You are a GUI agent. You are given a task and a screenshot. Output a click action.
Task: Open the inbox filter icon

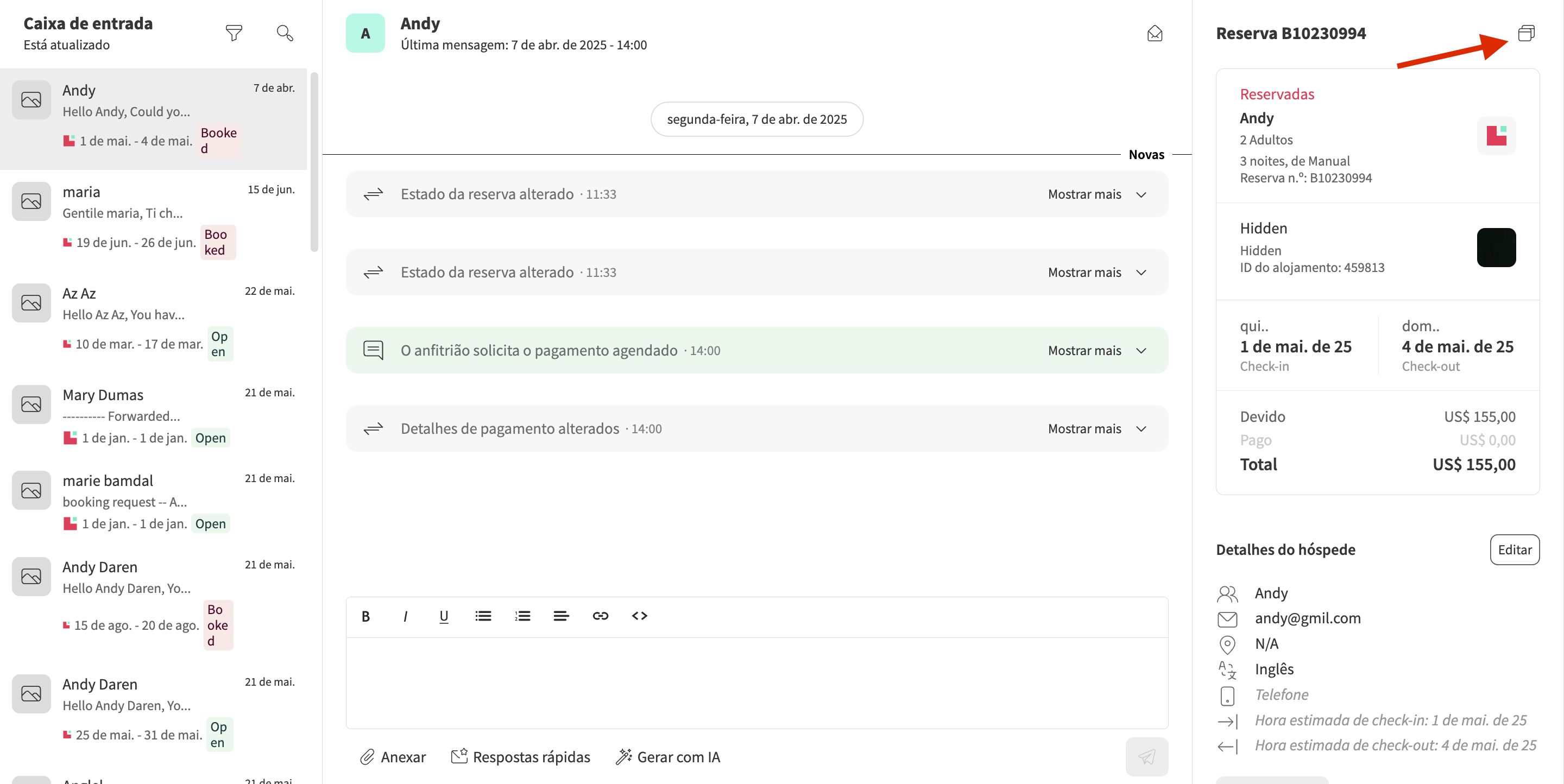pos(234,33)
